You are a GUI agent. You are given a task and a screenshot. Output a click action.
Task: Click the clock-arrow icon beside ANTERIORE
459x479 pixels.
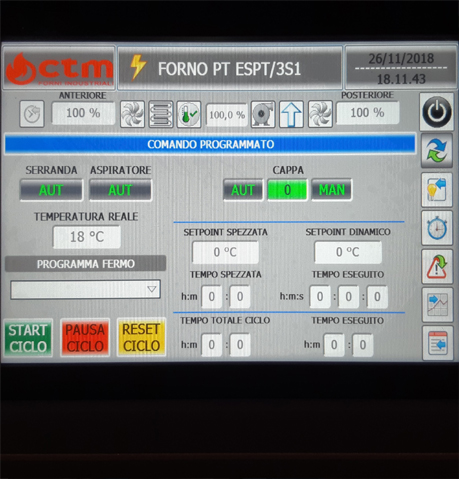coord(32,114)
